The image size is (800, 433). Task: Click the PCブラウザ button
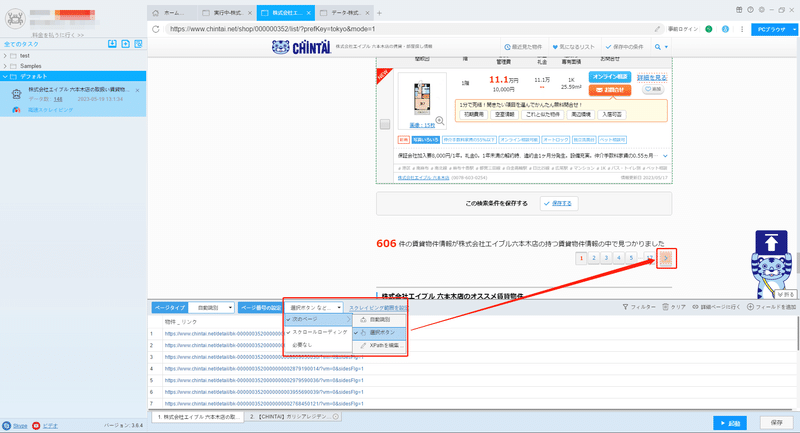point(771,29)
